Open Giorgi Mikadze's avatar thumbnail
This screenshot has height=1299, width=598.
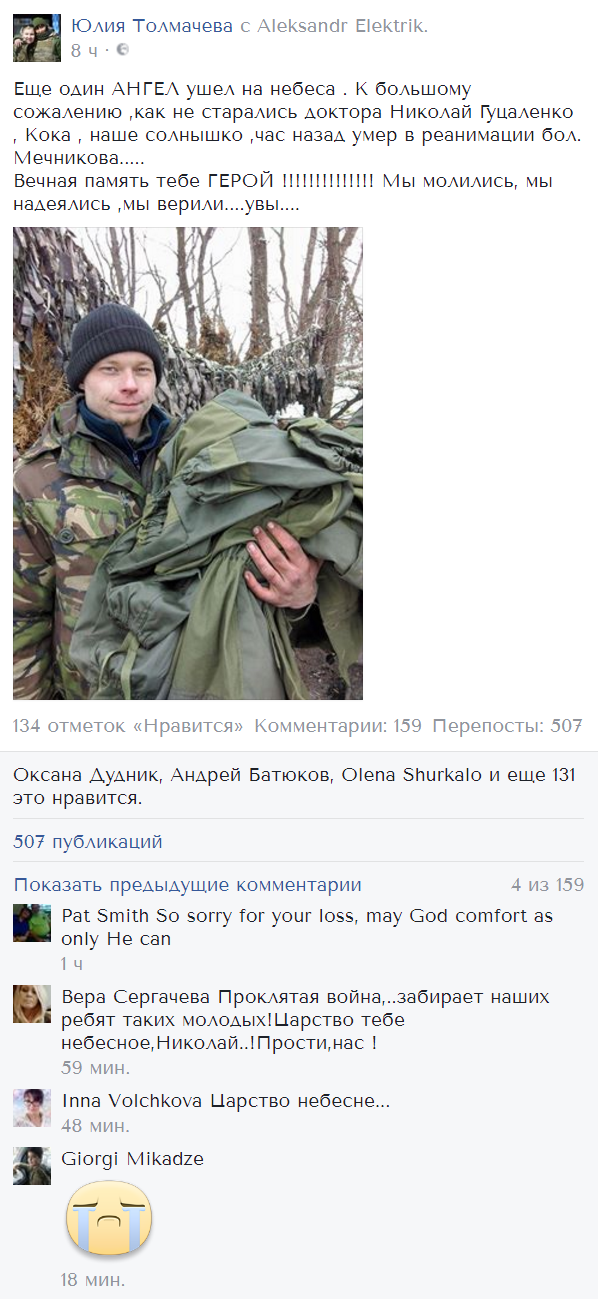tap(32, 1166)
